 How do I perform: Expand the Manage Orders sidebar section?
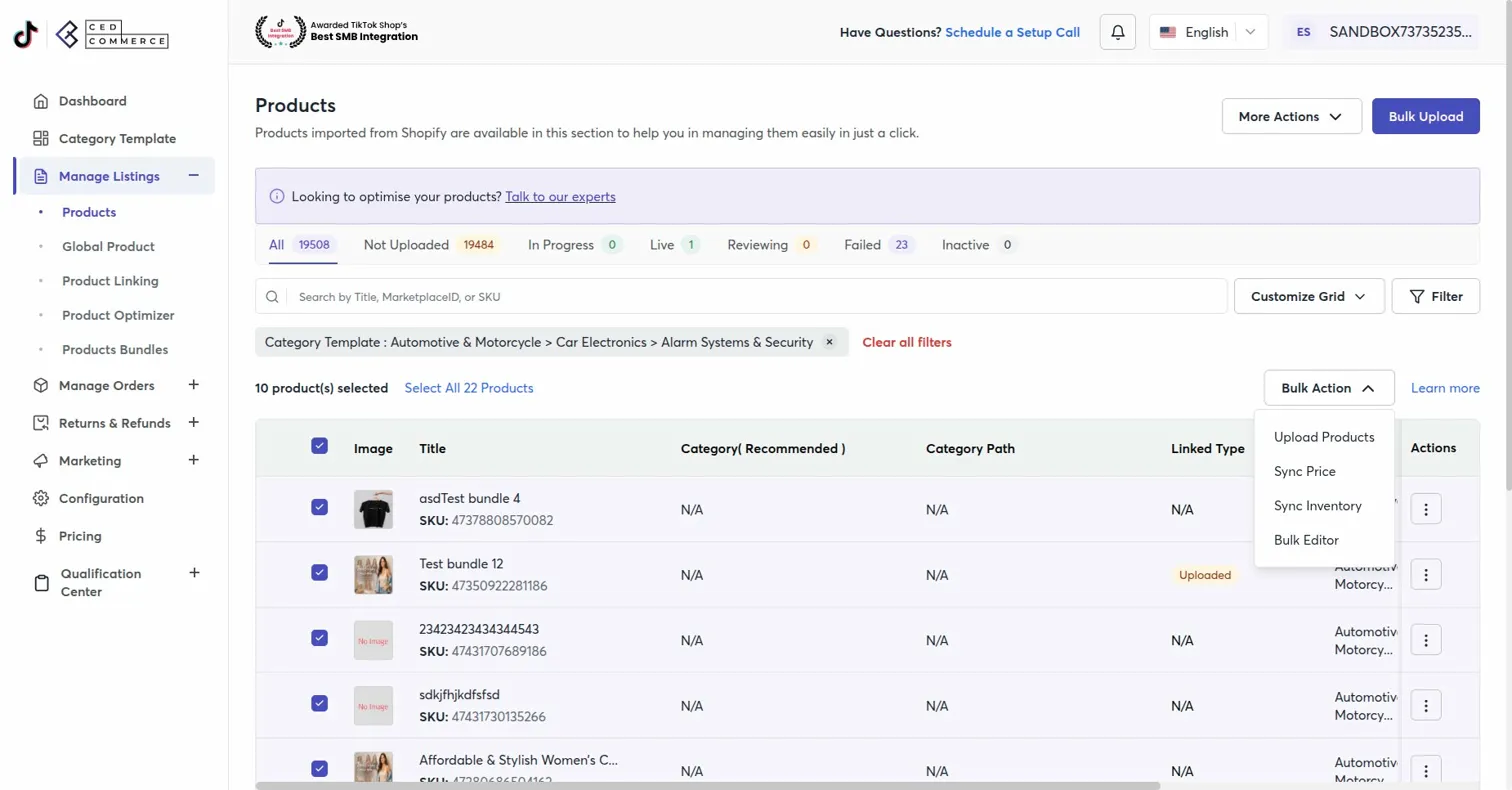point(194,385)
